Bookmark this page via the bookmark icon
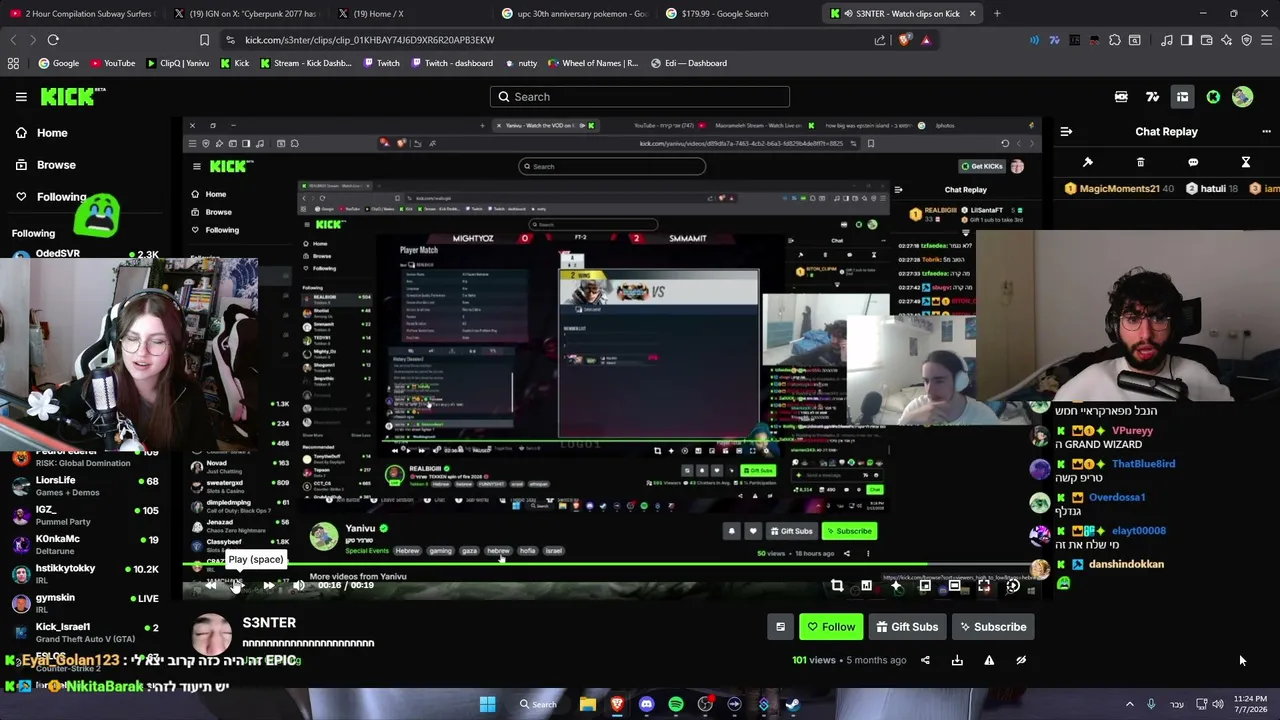The image size is (1280, 720). pos(204,40)
